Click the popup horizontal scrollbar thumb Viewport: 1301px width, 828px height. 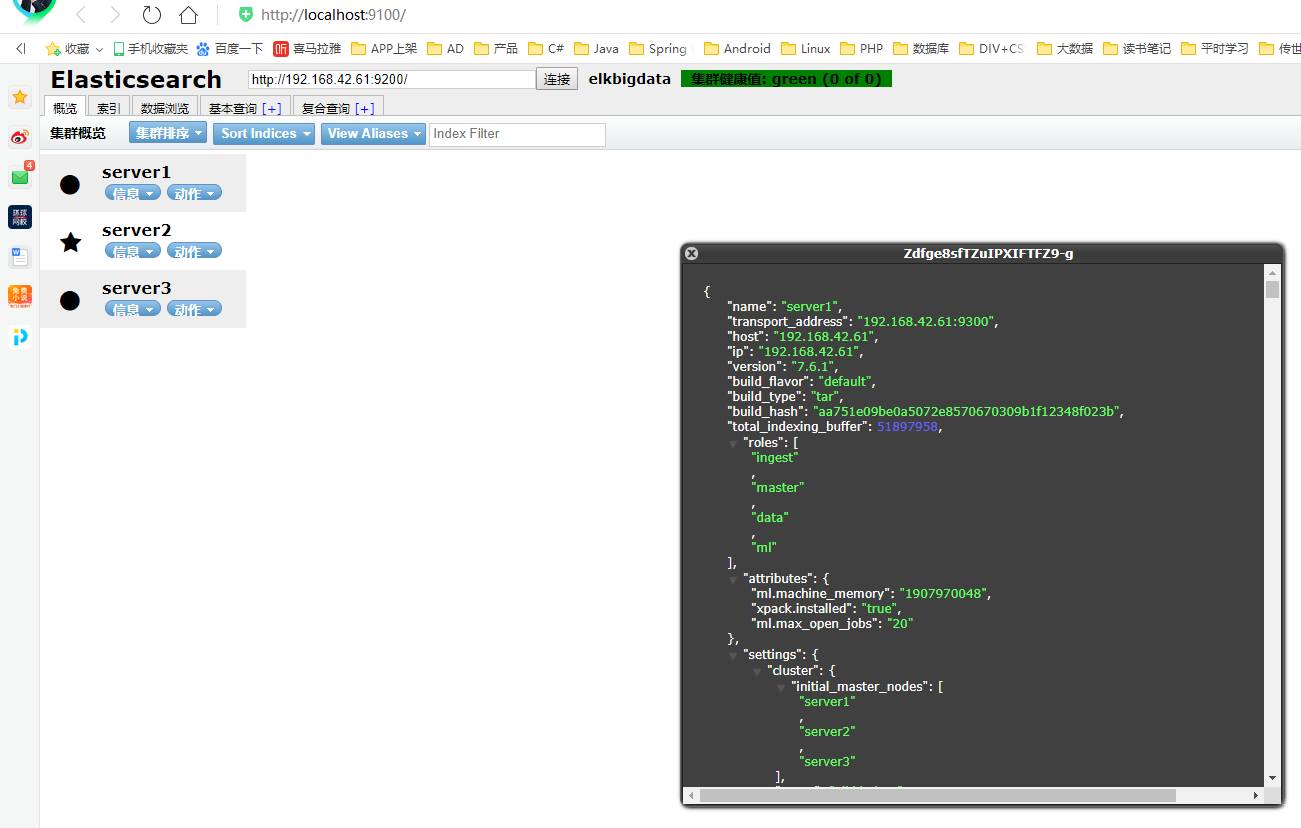[x=938, y=796]
